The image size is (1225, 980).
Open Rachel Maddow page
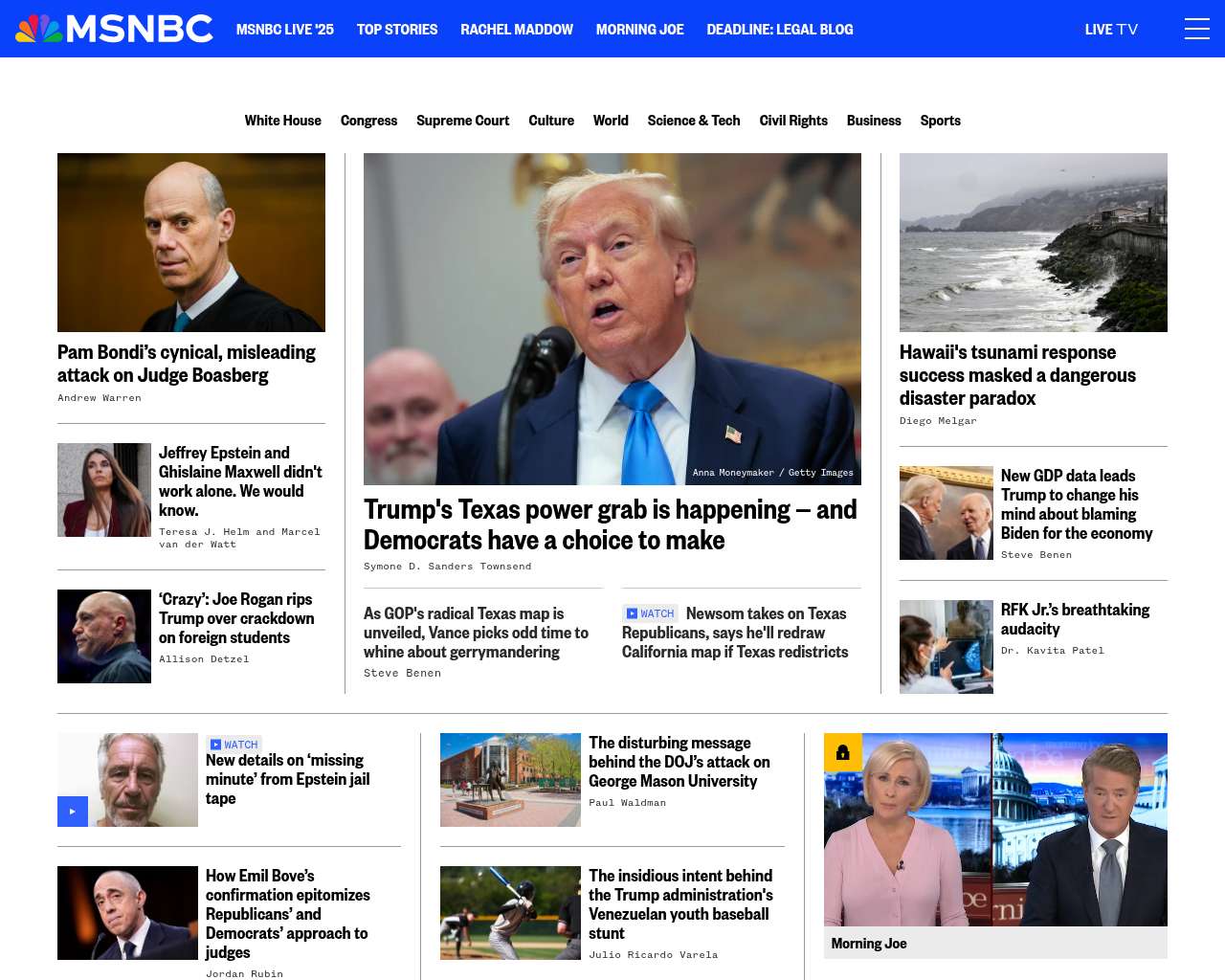pos(517,30)
